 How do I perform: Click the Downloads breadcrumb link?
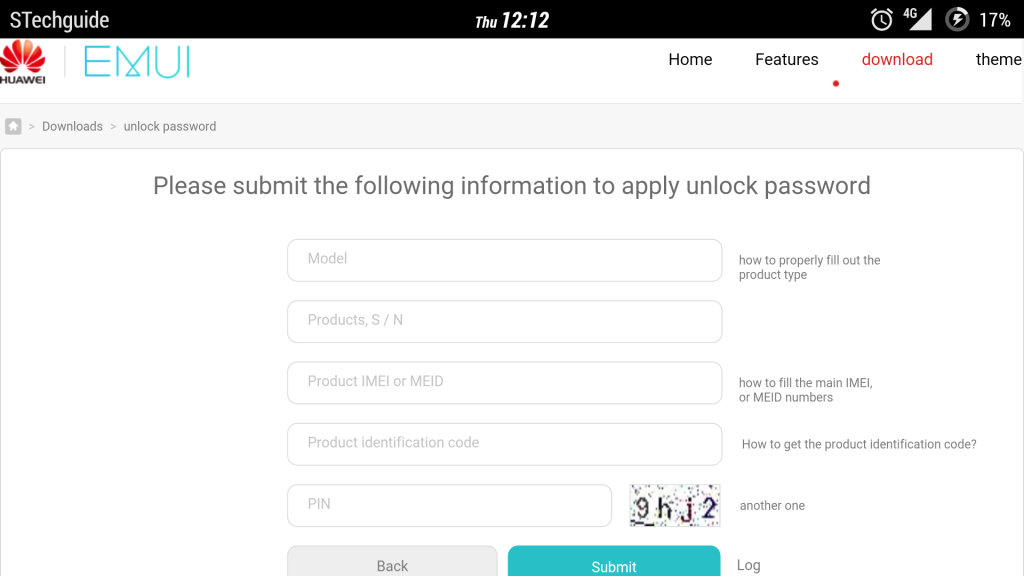[72, 127]
